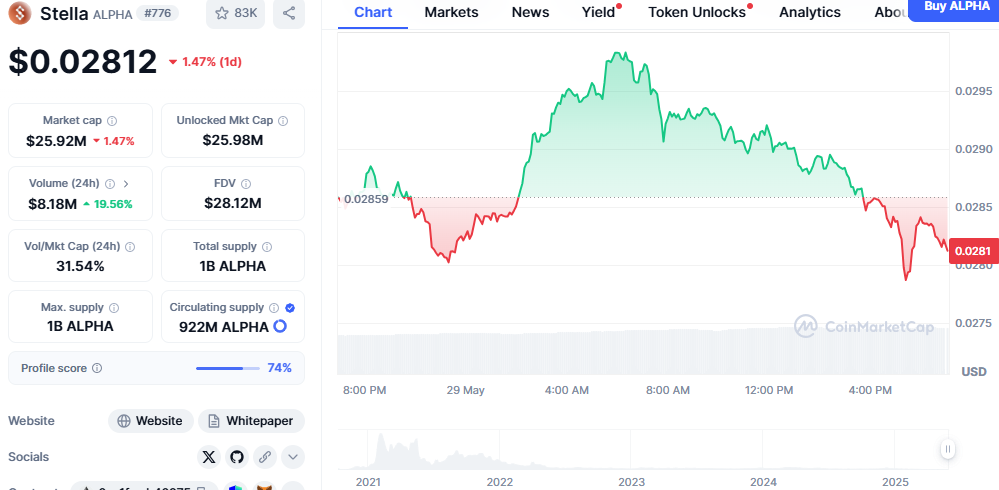This screenshot has width=999, height=490.
Task: Click the Profile score info icon
Action: coord(97,368)
